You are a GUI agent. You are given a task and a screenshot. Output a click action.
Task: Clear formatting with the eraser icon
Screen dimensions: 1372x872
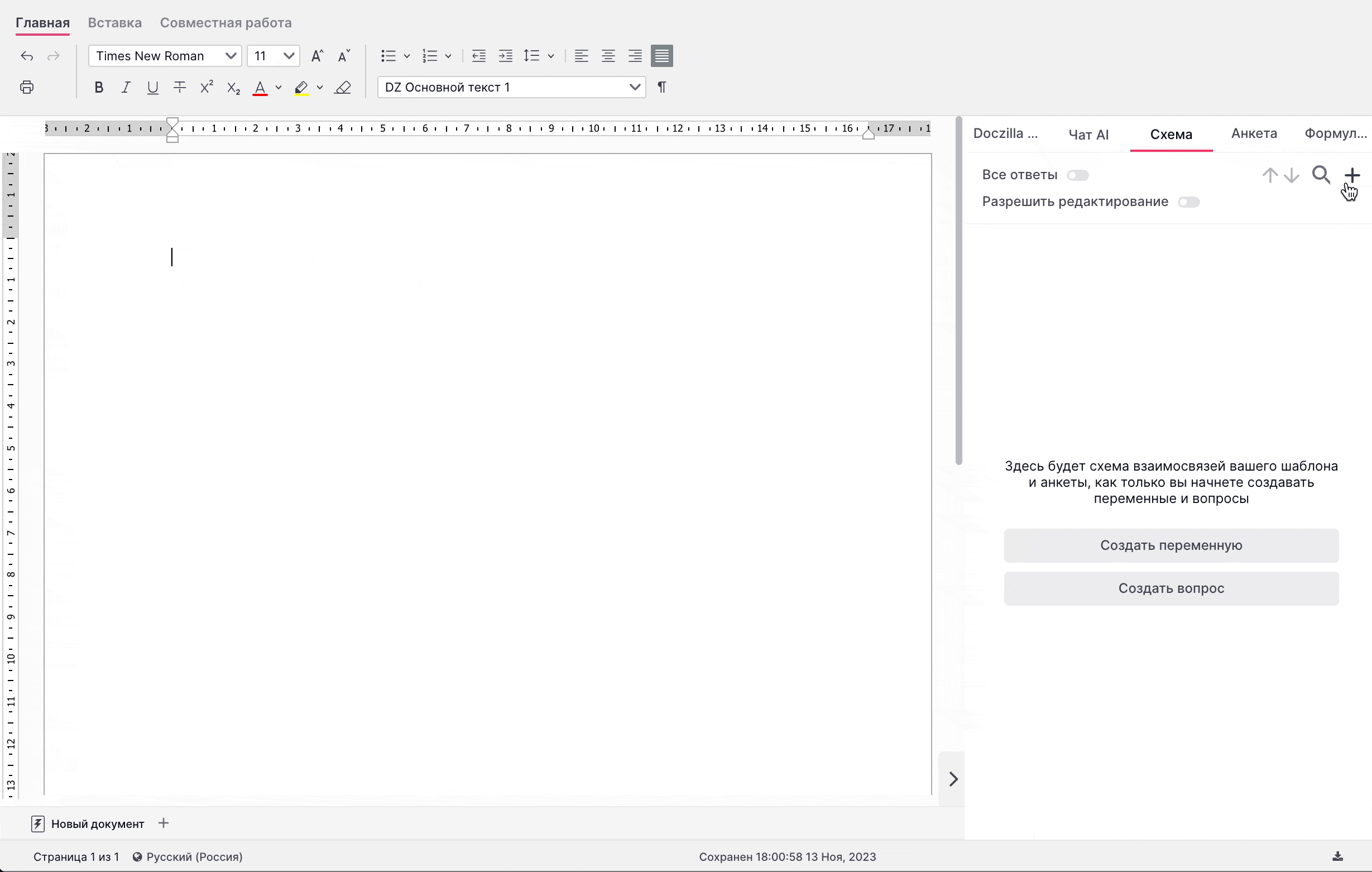tap(343, 87)
